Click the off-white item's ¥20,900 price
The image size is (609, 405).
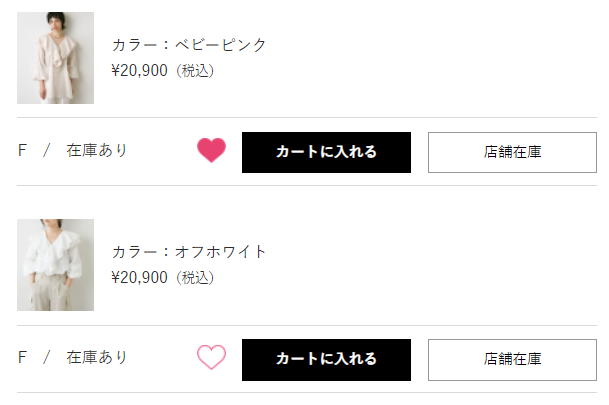point(140,278)
